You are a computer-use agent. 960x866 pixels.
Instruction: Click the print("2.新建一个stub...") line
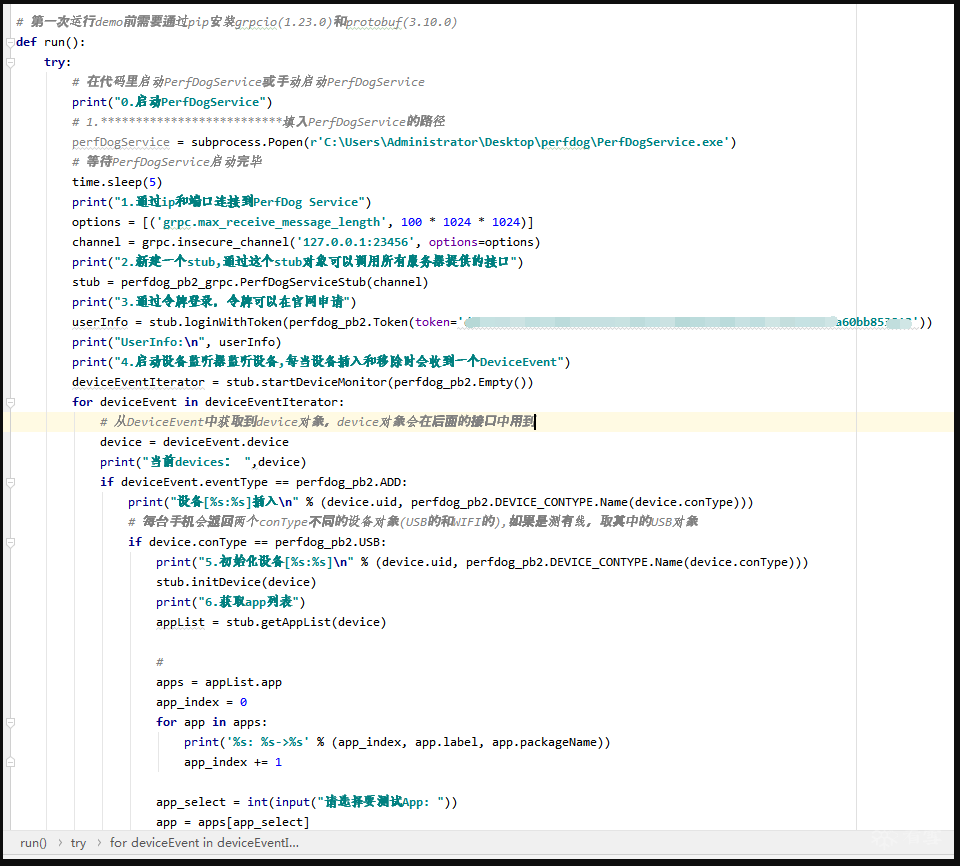[x=297, y=262]
